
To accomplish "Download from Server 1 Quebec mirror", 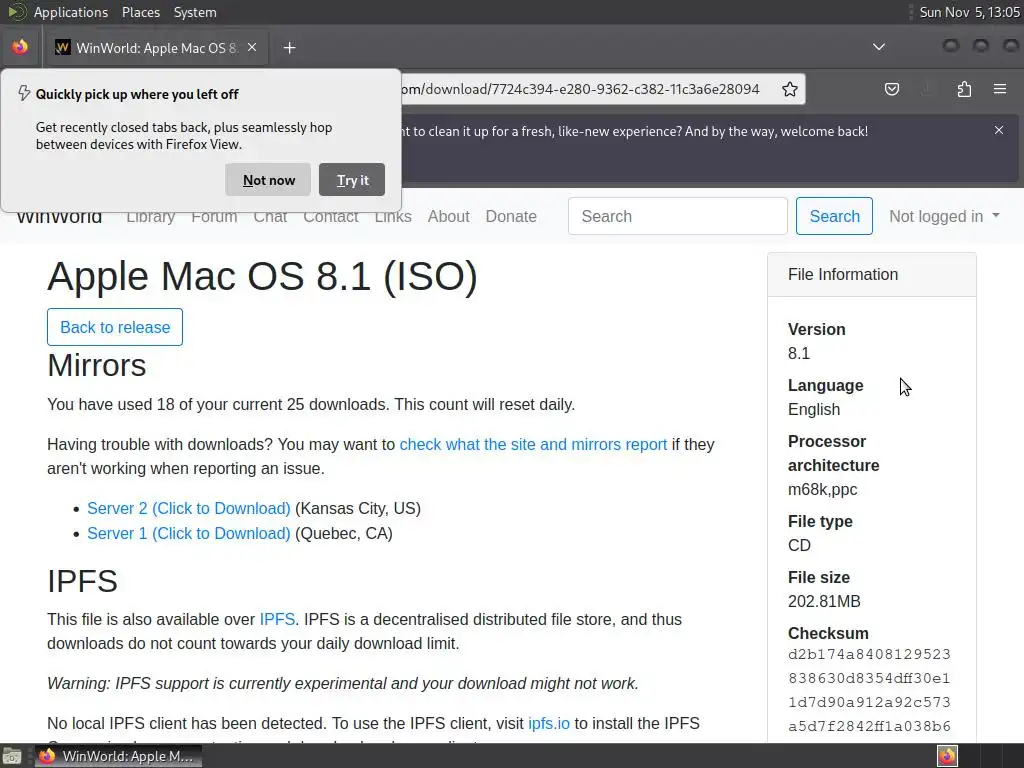I will 189,533.
